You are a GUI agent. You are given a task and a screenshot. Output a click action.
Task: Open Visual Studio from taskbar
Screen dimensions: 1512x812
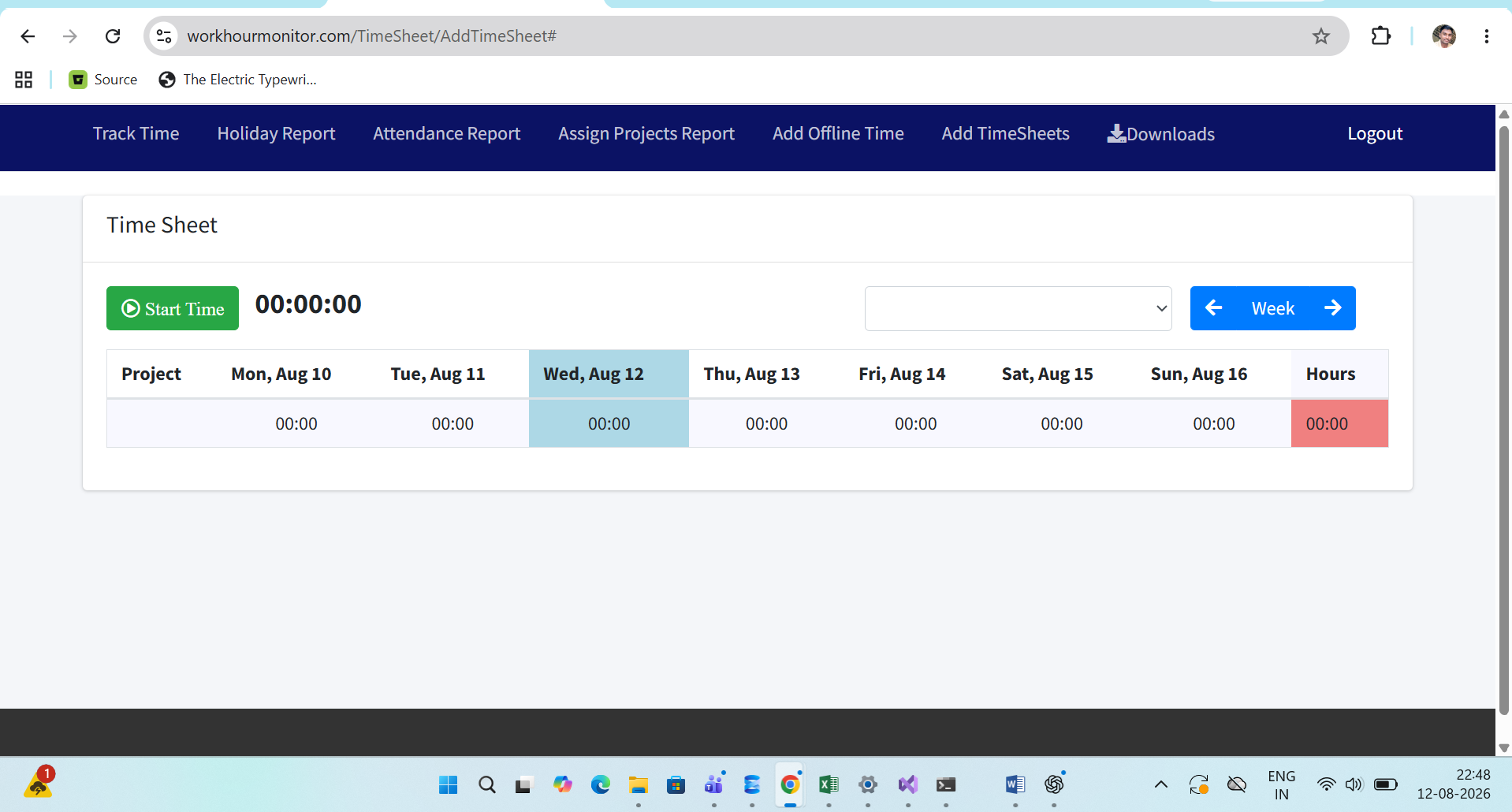click(908, 784)
